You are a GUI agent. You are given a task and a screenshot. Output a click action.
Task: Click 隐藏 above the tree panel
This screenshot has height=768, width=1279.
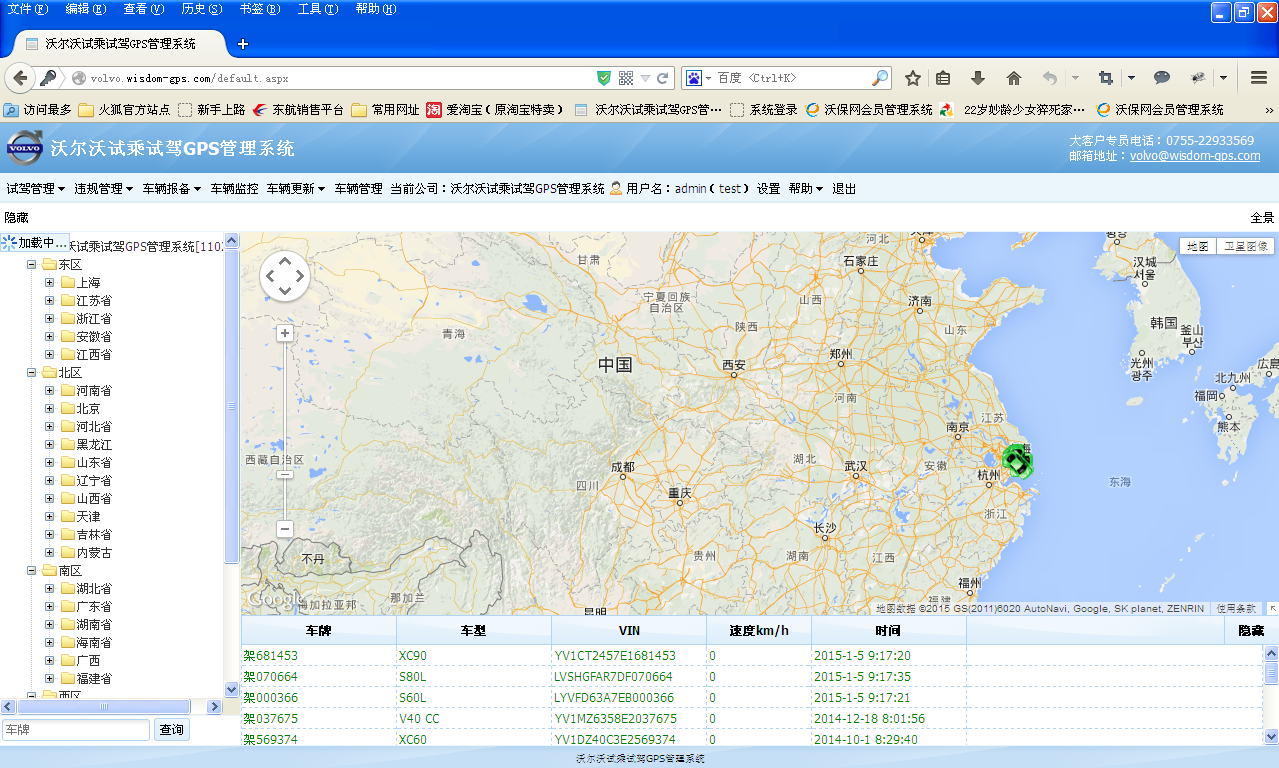(16, 217)
